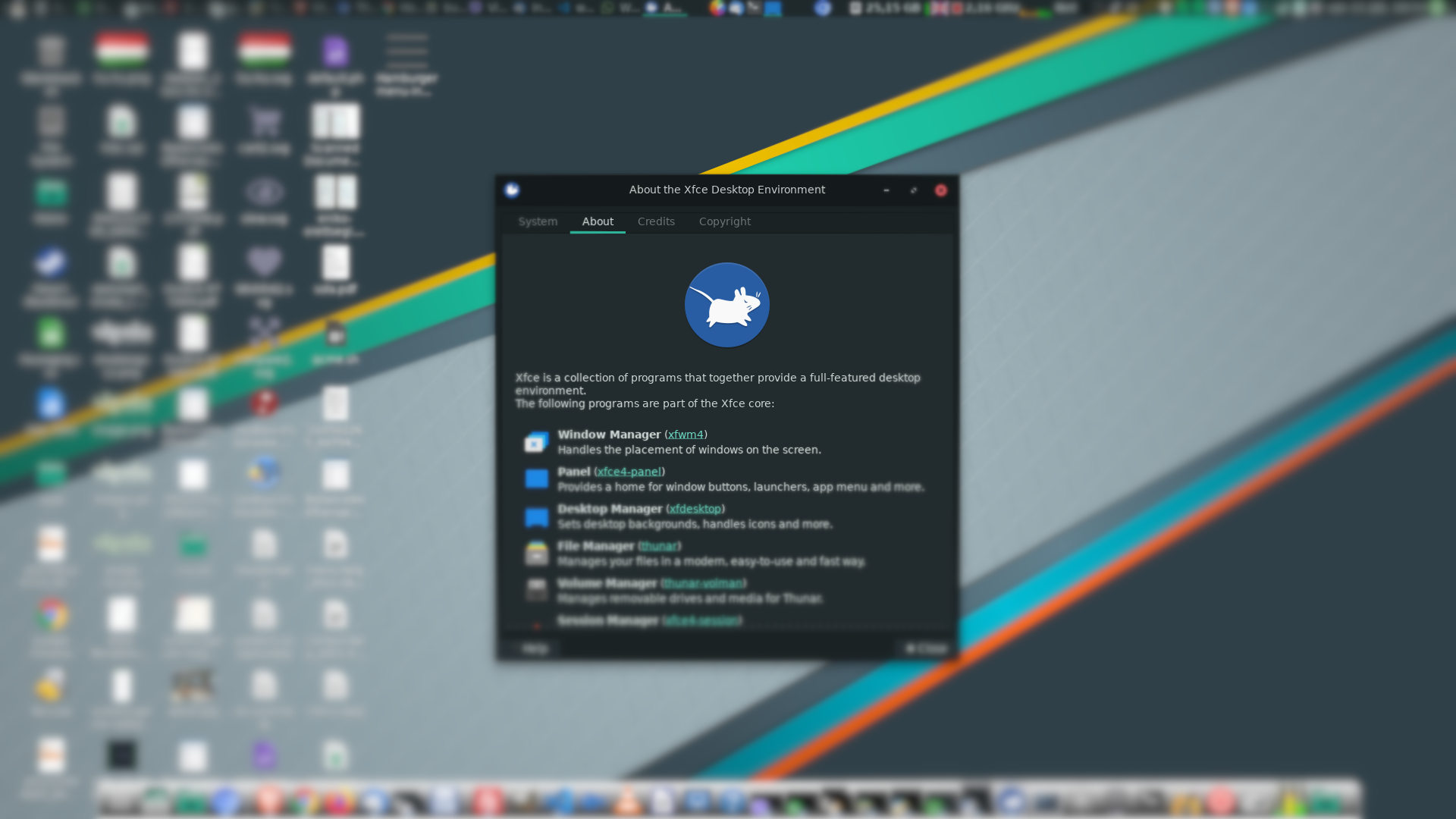Select the About tab
The image size is (1456, 819).
598,221
